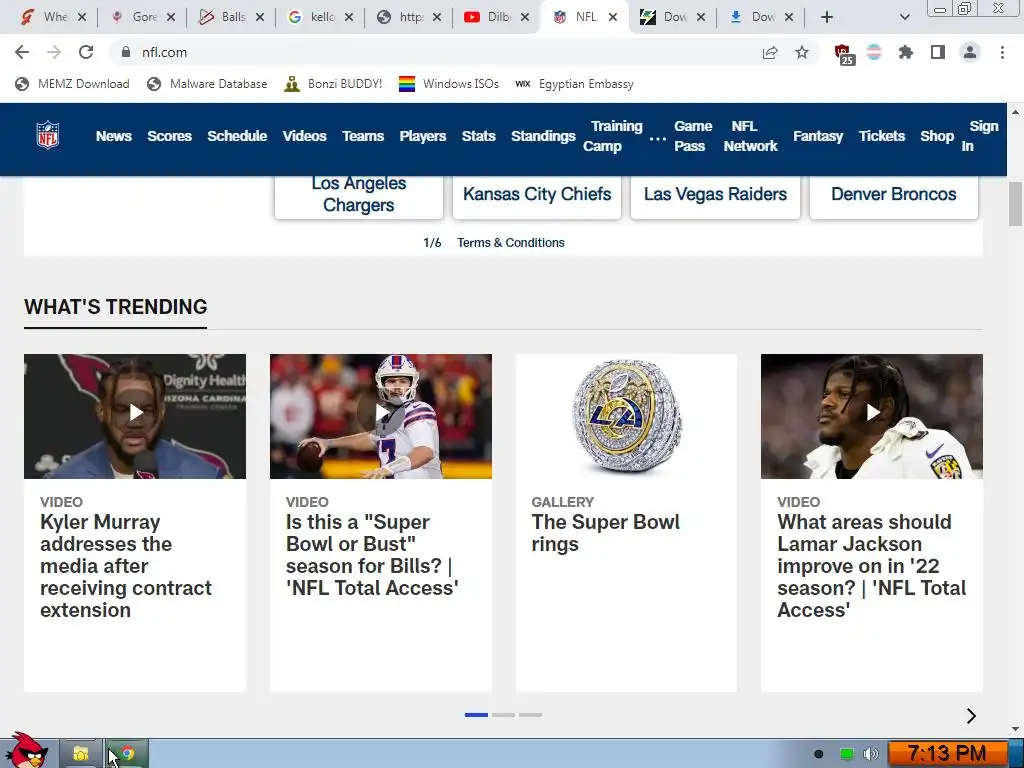This screenshot has width=1024, height=768.
Task: Close the NFL browser tab
Action: [613, 17]
